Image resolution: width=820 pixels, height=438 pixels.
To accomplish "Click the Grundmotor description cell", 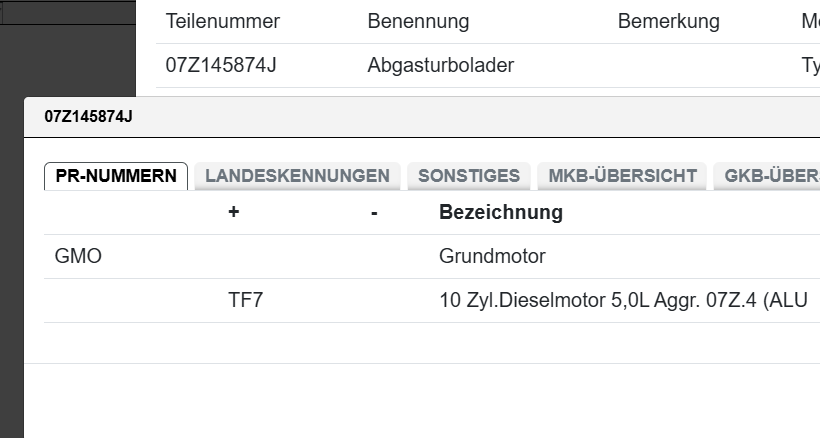I will click(492, 256).
